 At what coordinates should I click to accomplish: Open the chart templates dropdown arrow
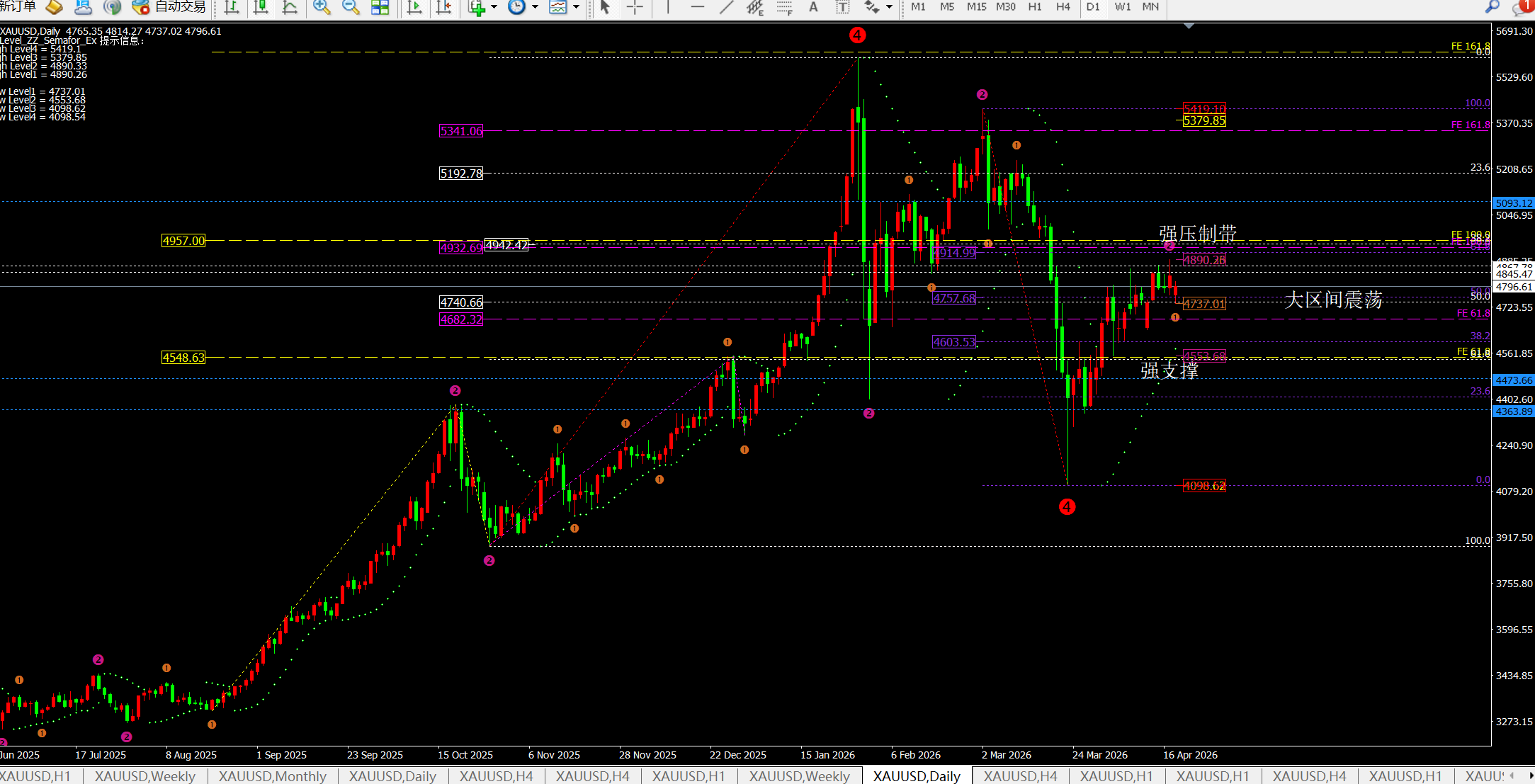tap(576, 7)
